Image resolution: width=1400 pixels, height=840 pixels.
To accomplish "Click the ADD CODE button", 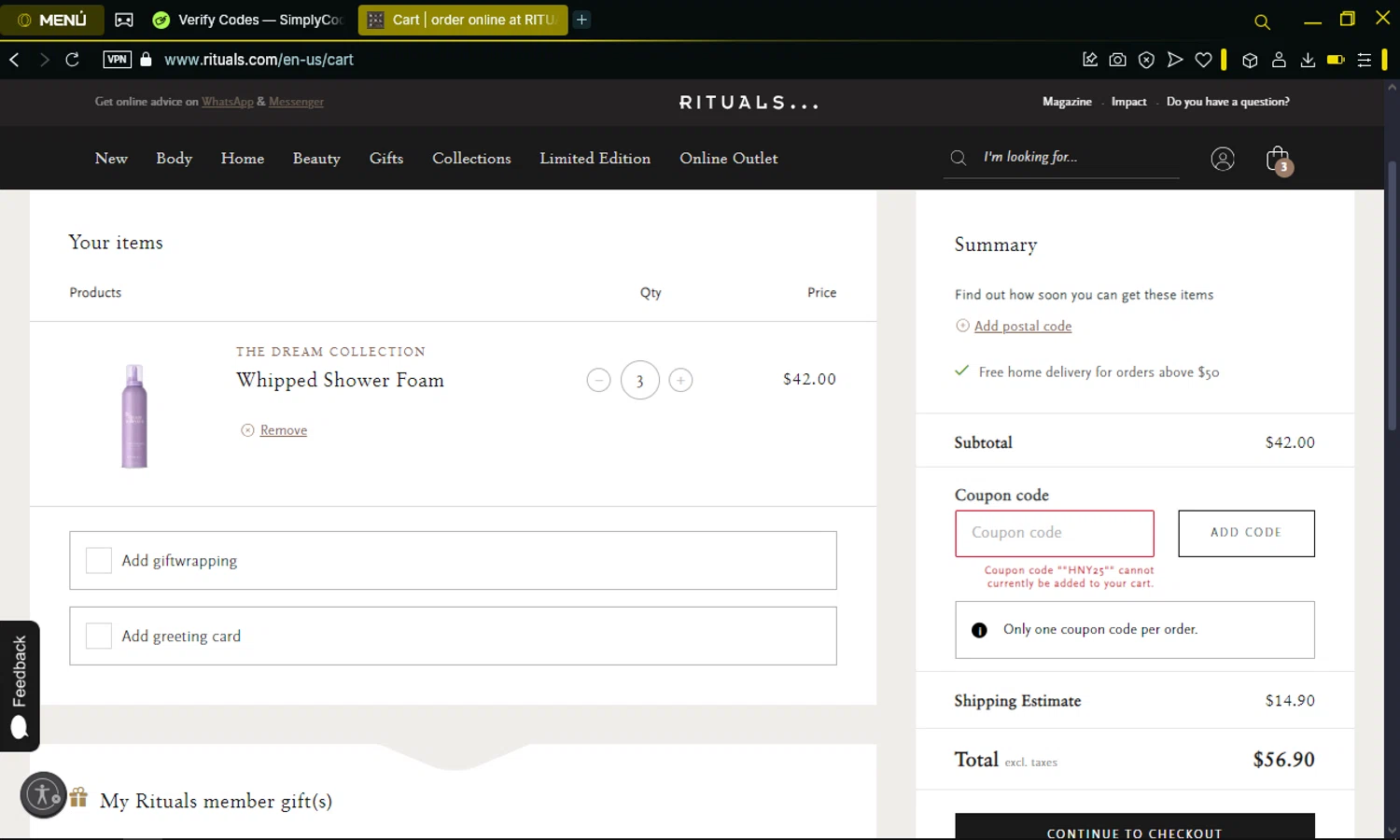I will click(1246, 533).
